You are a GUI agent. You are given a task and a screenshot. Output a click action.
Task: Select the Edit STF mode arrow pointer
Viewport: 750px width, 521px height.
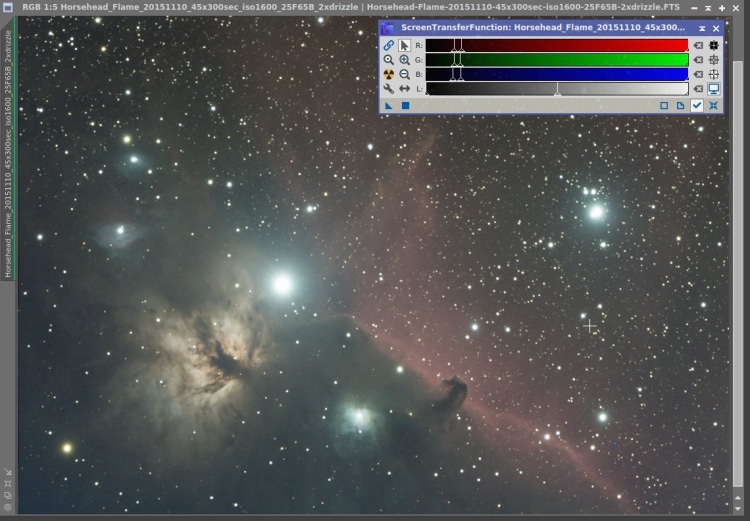pos(404,45)
